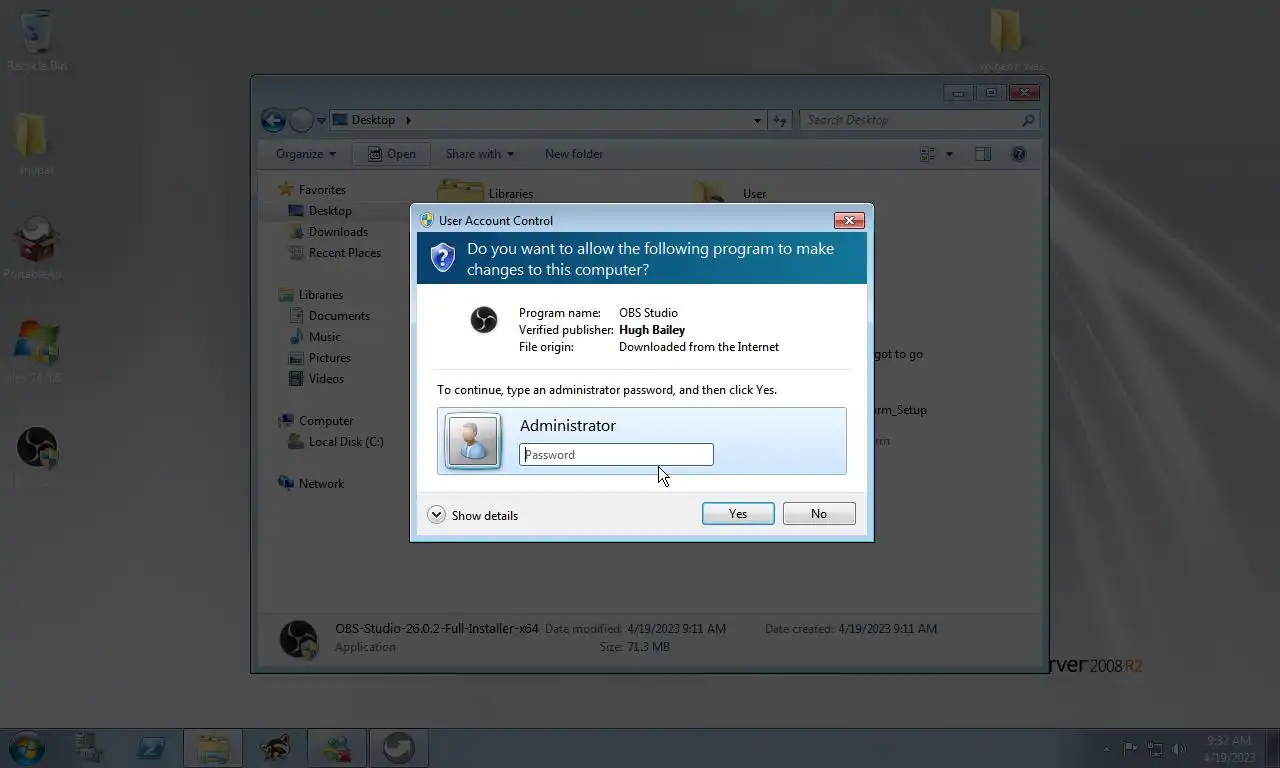Screen dimensions: 1280x768
Task: Click taskbar icon left of OBS button
Action: click(337, 748)
